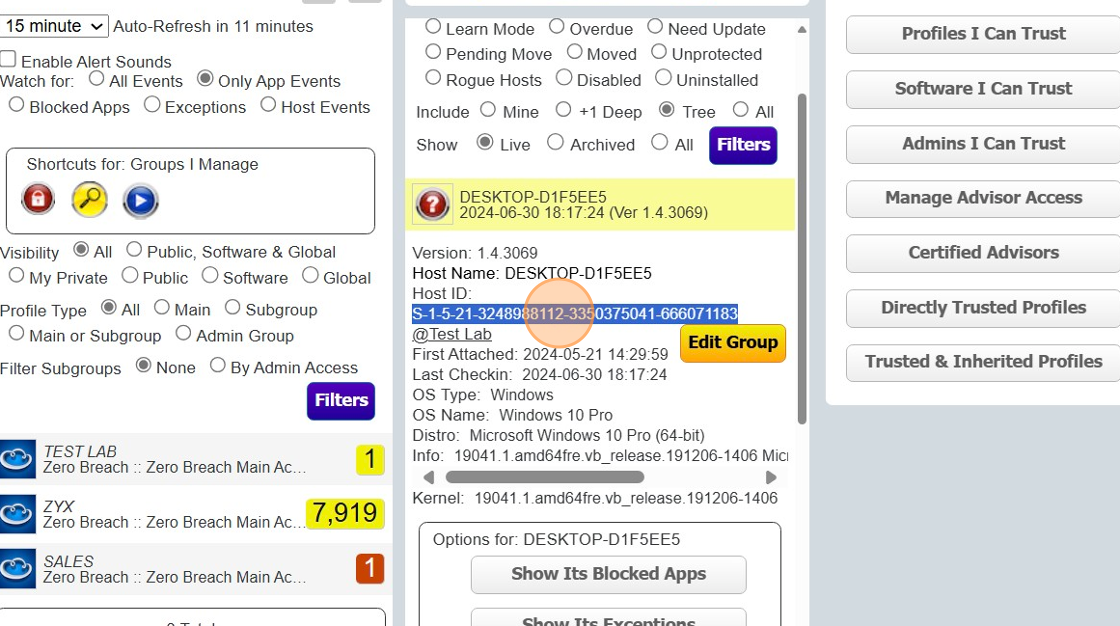Click the red 1 badge on SALES row
Screen dimensions: 1120x626
[370, 568]
